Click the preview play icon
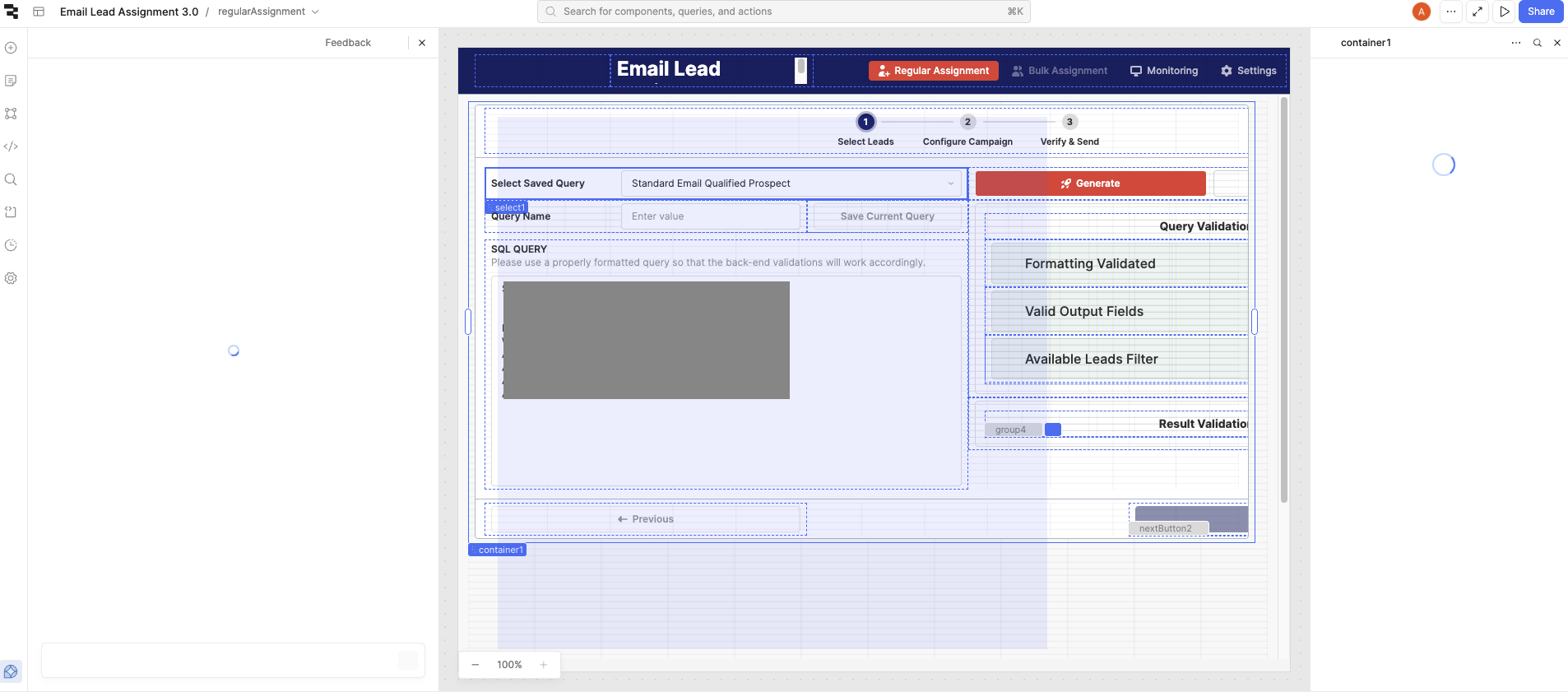Viewport: 1568px width, 692px height. (1504, 12)
